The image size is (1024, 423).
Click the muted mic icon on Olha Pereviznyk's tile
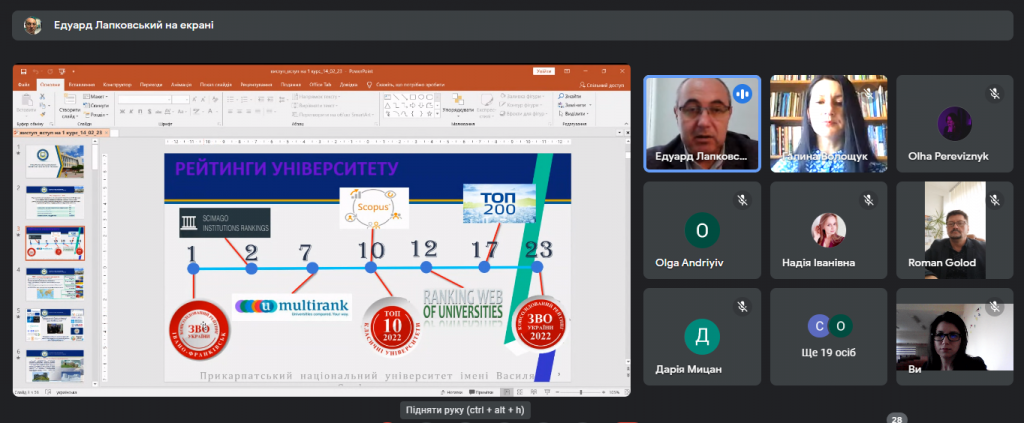pos(994,93)
